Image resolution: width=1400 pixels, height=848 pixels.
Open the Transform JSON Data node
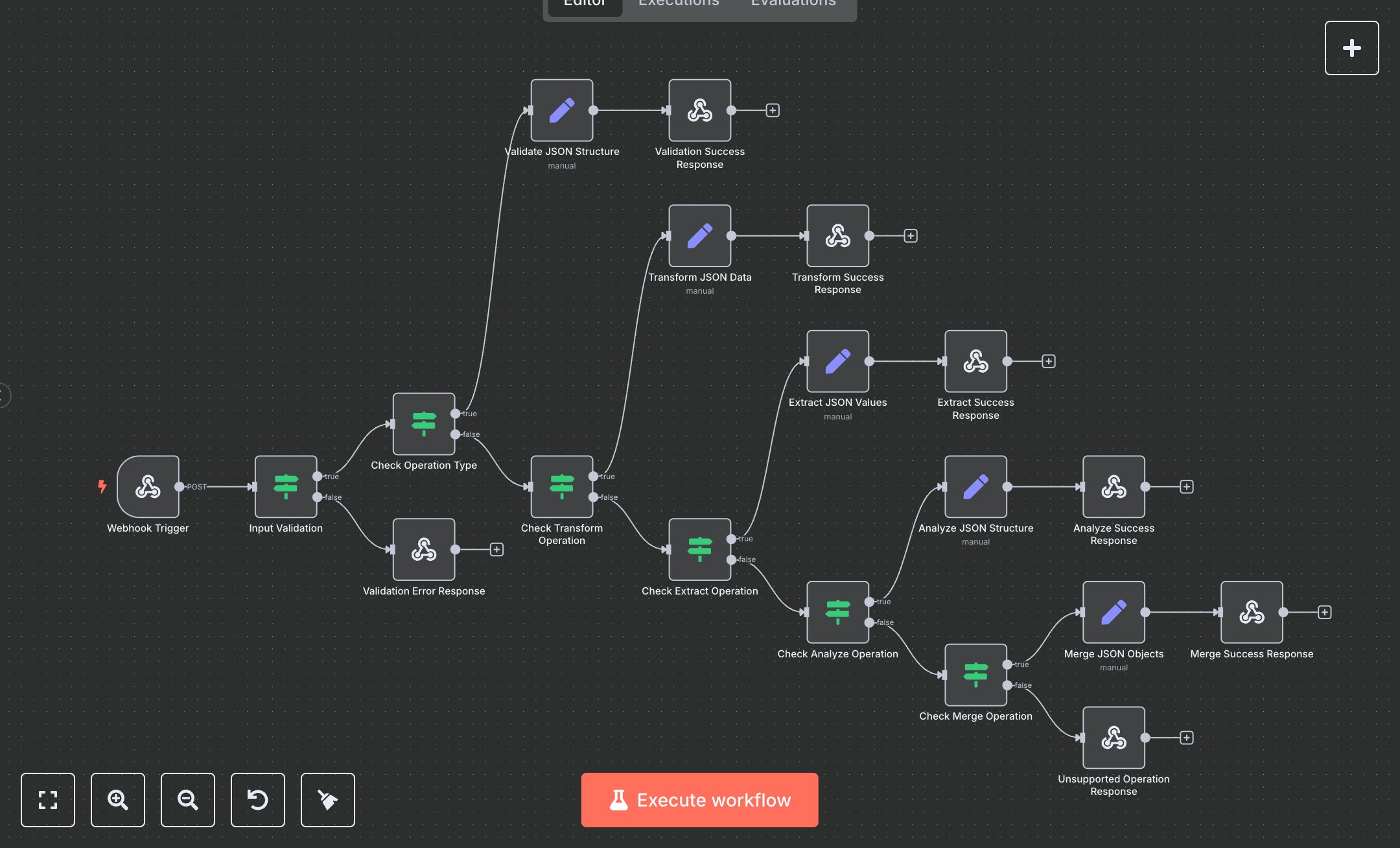699,235
